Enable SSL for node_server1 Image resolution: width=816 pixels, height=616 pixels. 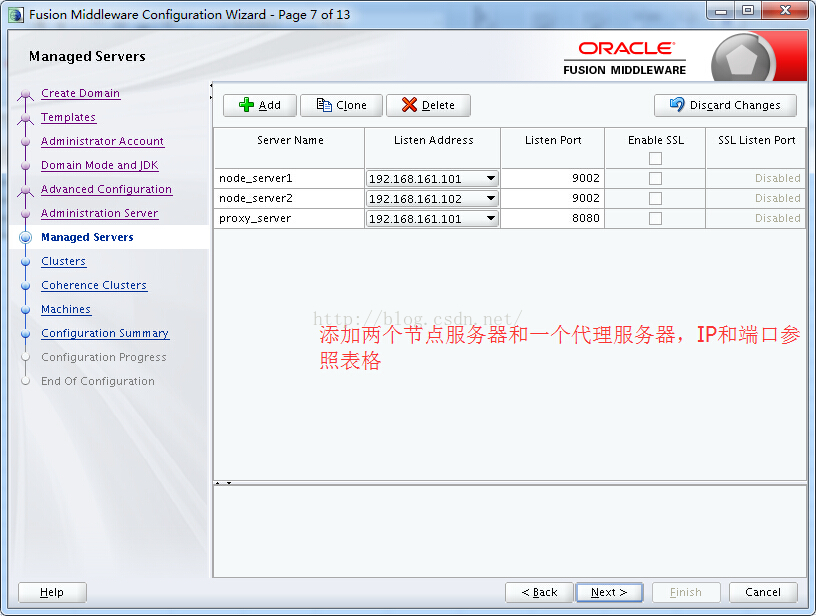point(655,178)
